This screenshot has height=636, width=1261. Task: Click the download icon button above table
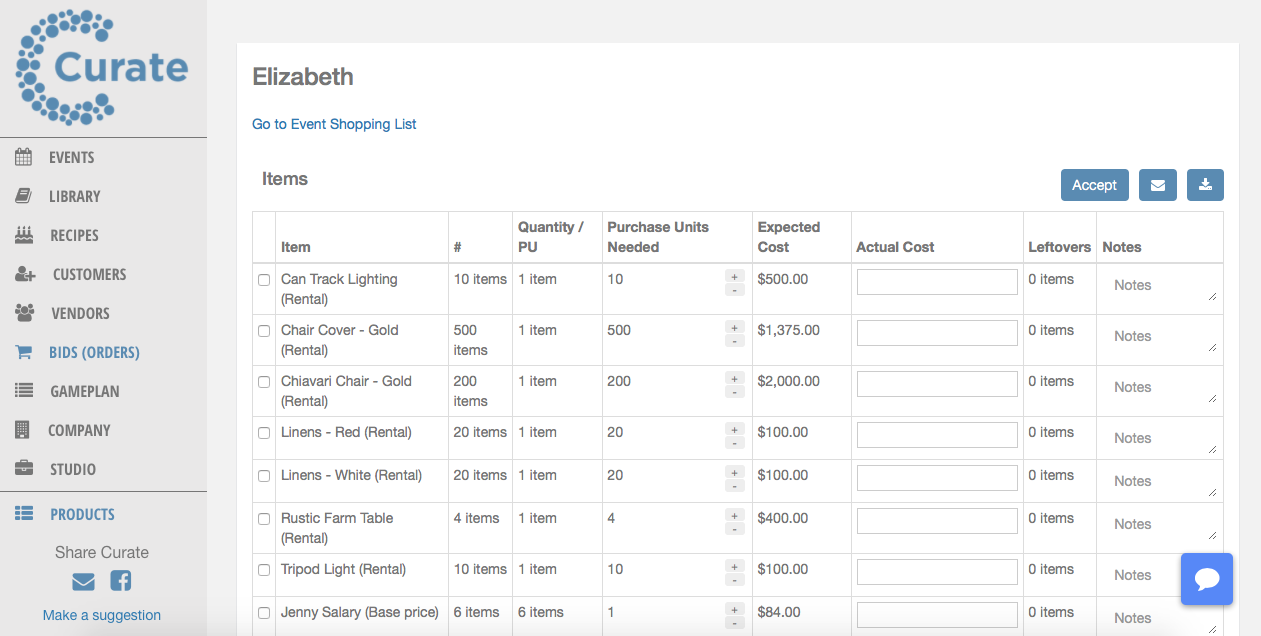pyautogui.click(x=1205, y=185)
